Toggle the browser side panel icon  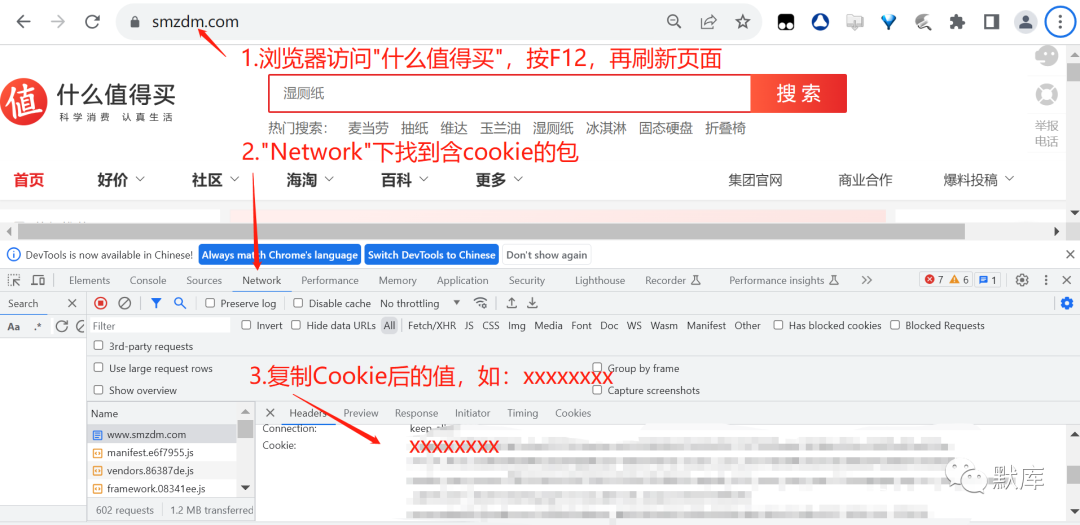pyautogui.click(x=991, y=22)
